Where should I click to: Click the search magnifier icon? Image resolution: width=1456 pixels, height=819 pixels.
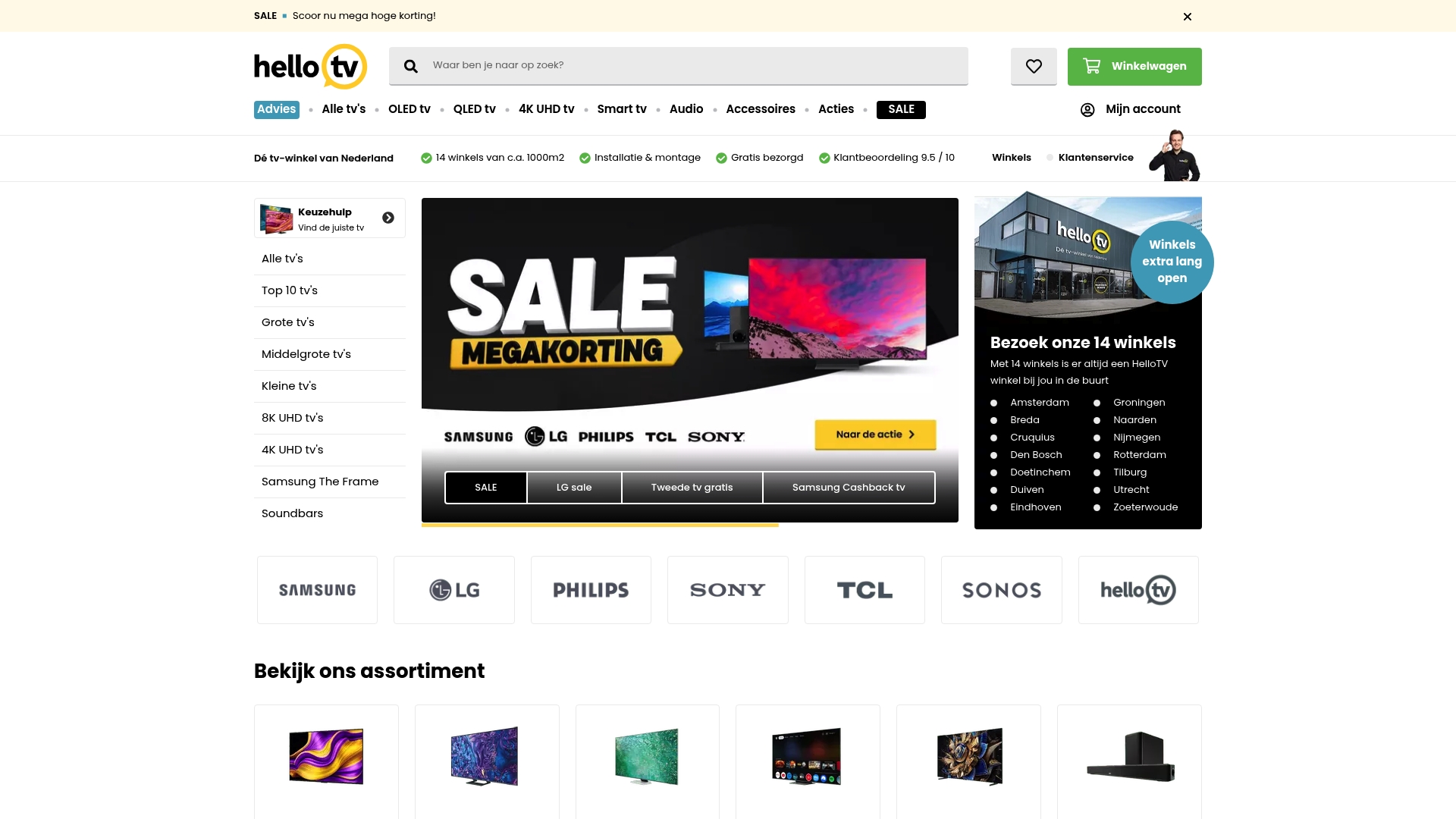point(410,66)
